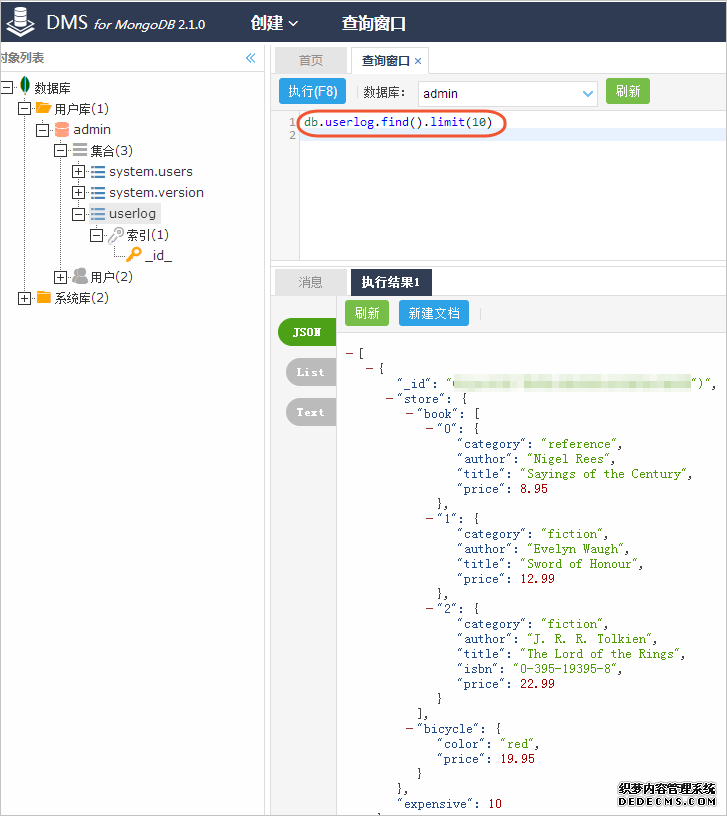
Task: Select the userlog collection in tree
Action: (133, 214)
